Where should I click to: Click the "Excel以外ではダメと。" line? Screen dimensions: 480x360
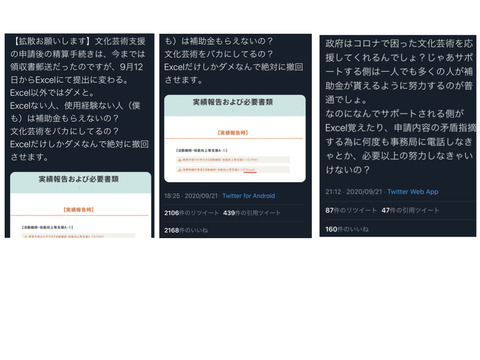pos(52,92)
